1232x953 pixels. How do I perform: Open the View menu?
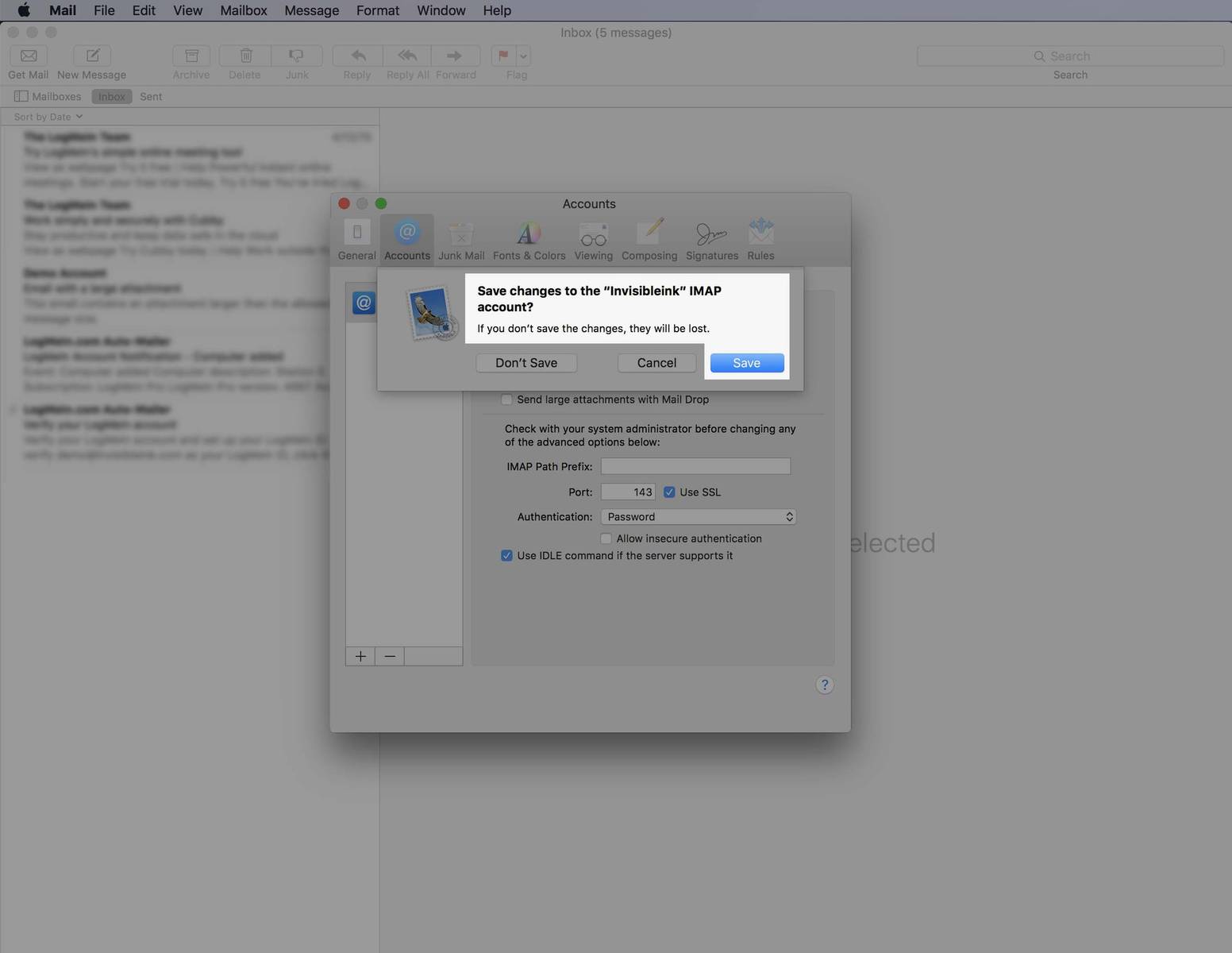click(188, 10)
